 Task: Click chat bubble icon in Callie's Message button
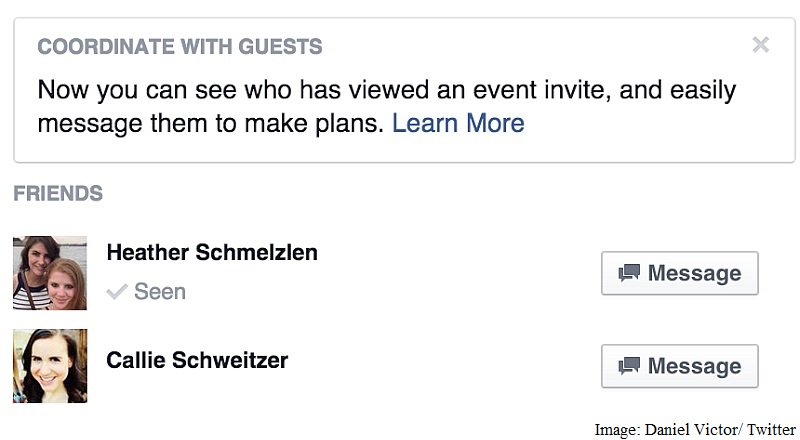coord(629,366)
